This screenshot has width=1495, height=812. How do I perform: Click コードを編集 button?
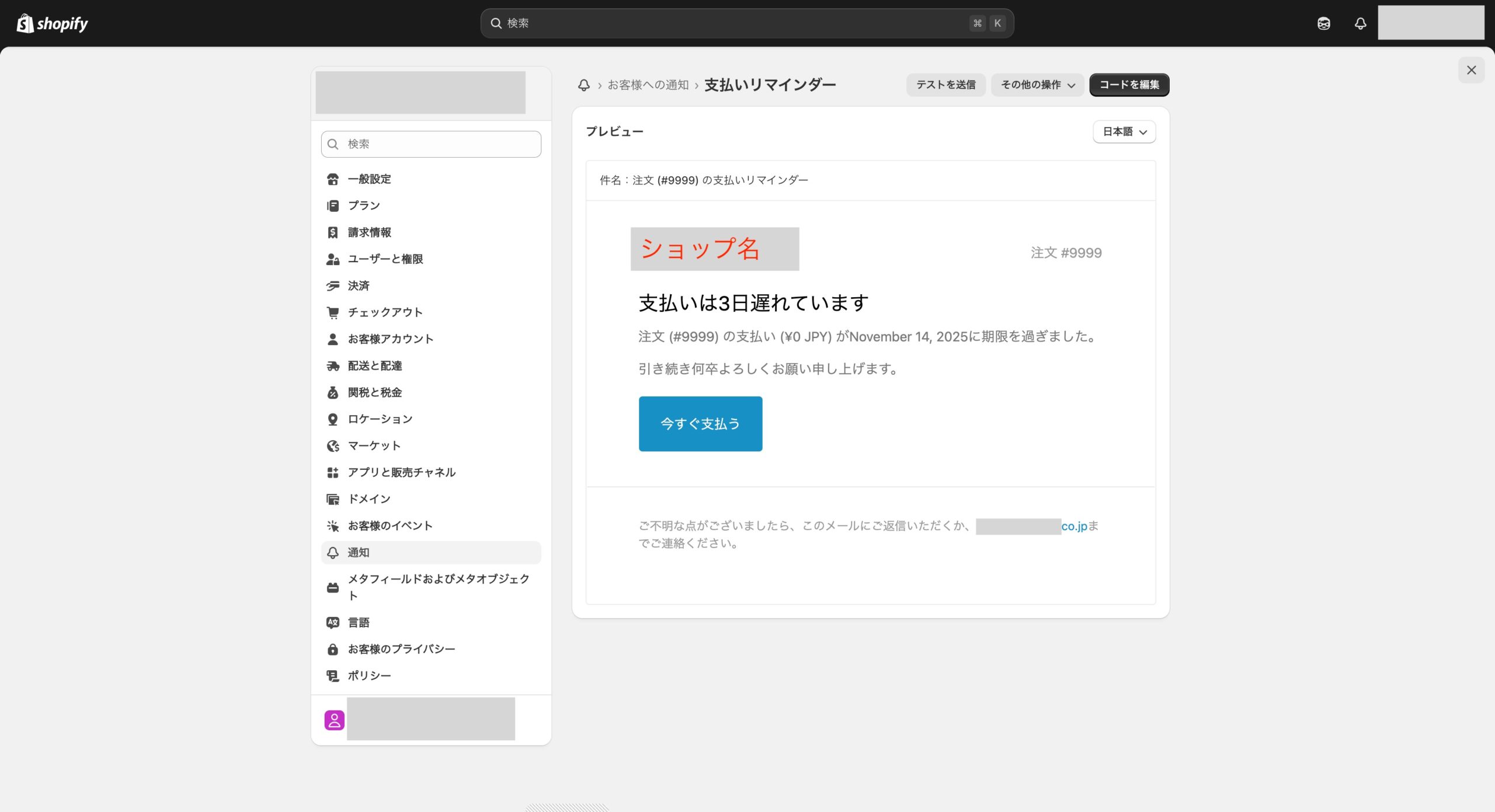[1129, 85]
